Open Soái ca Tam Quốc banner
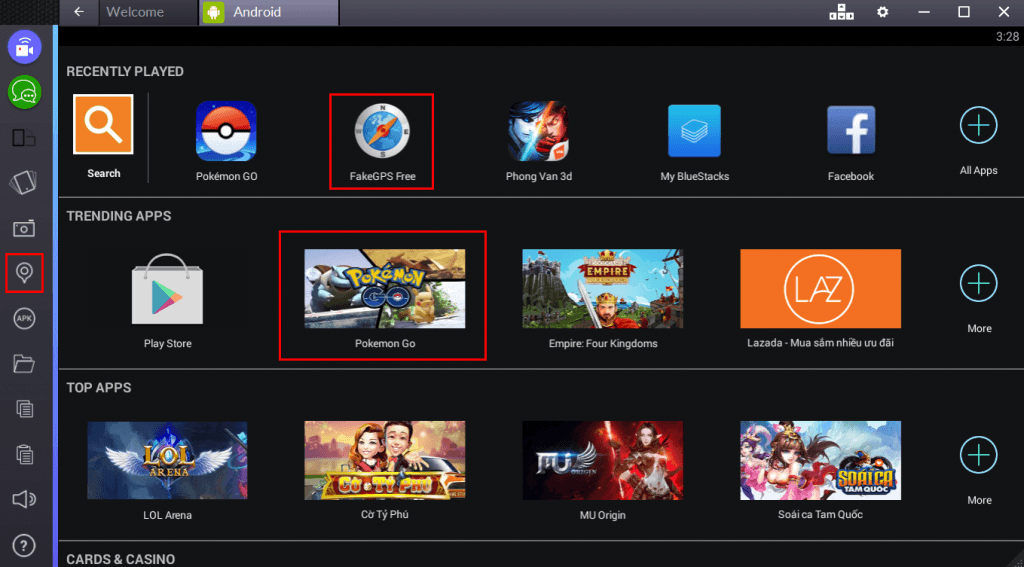Viewport: 1024px width, 567px height. pos(820,460)
